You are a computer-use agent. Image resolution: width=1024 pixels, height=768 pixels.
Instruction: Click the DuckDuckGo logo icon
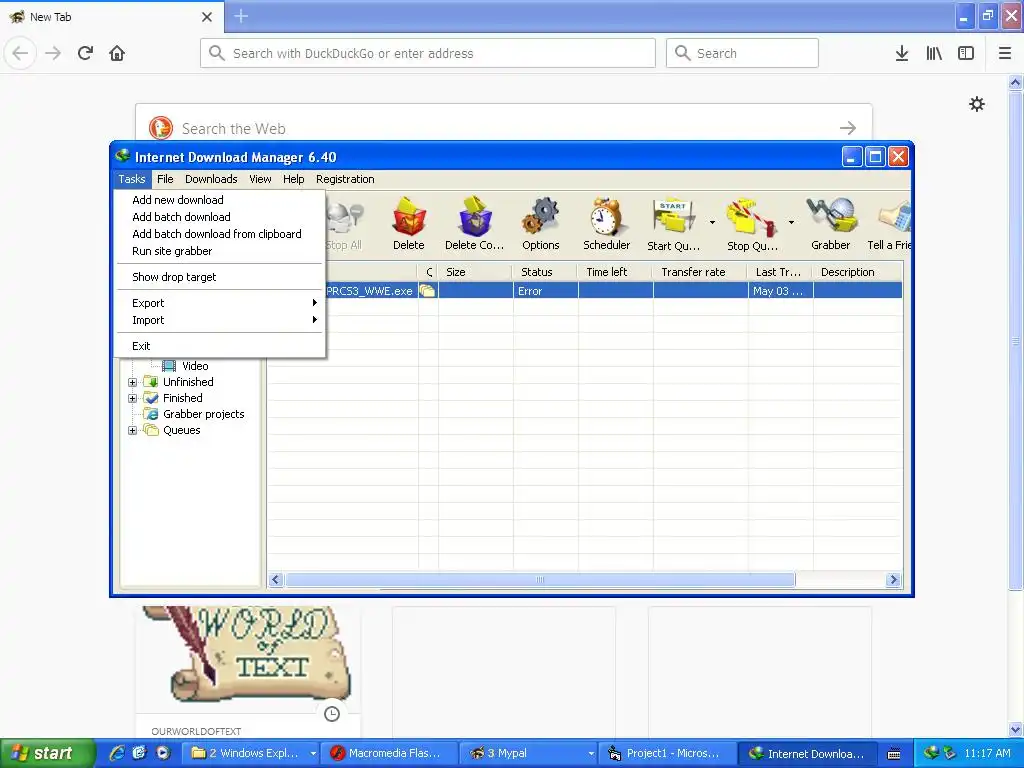pos(161,127)
